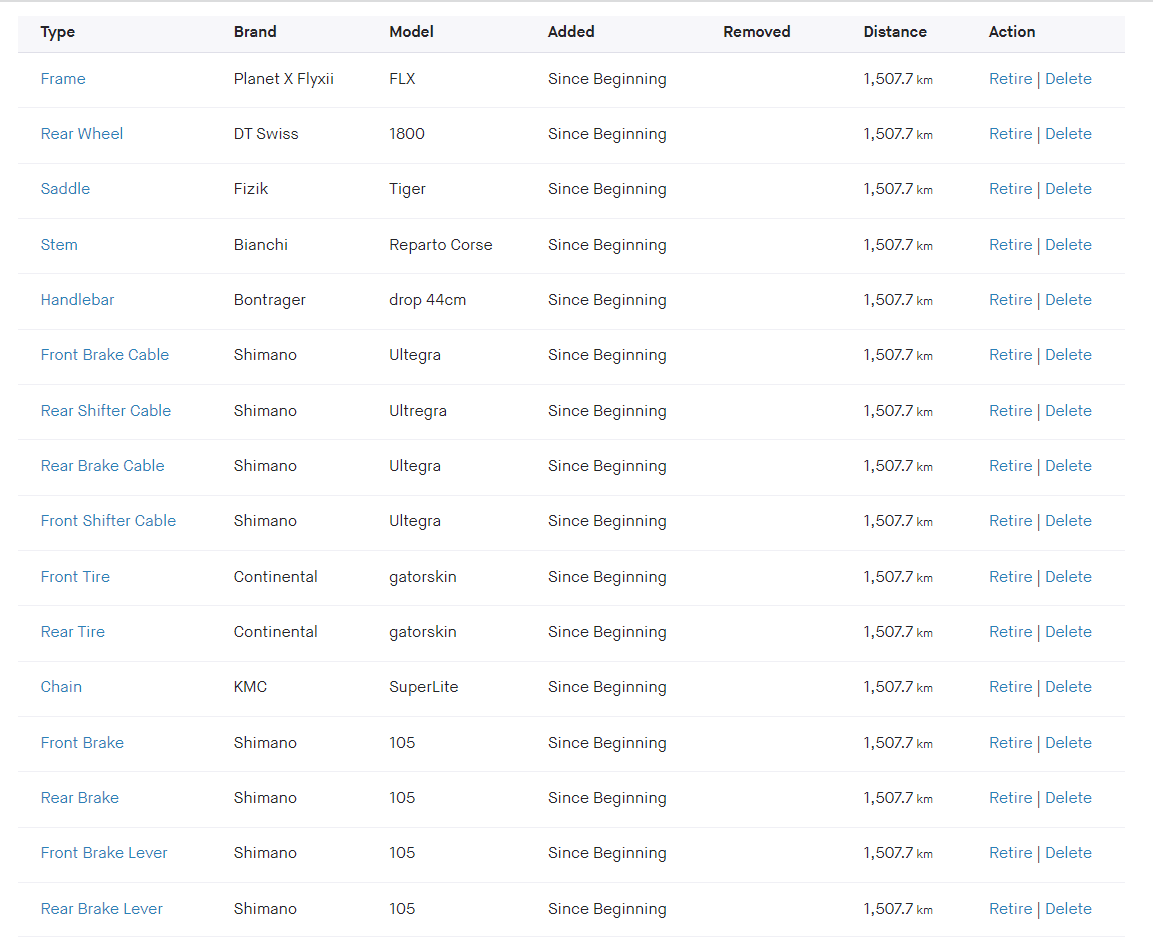Open the Front Brake Lever link
The width and height of the screenshot is (1153, 937).
click(x=104, y=853)
